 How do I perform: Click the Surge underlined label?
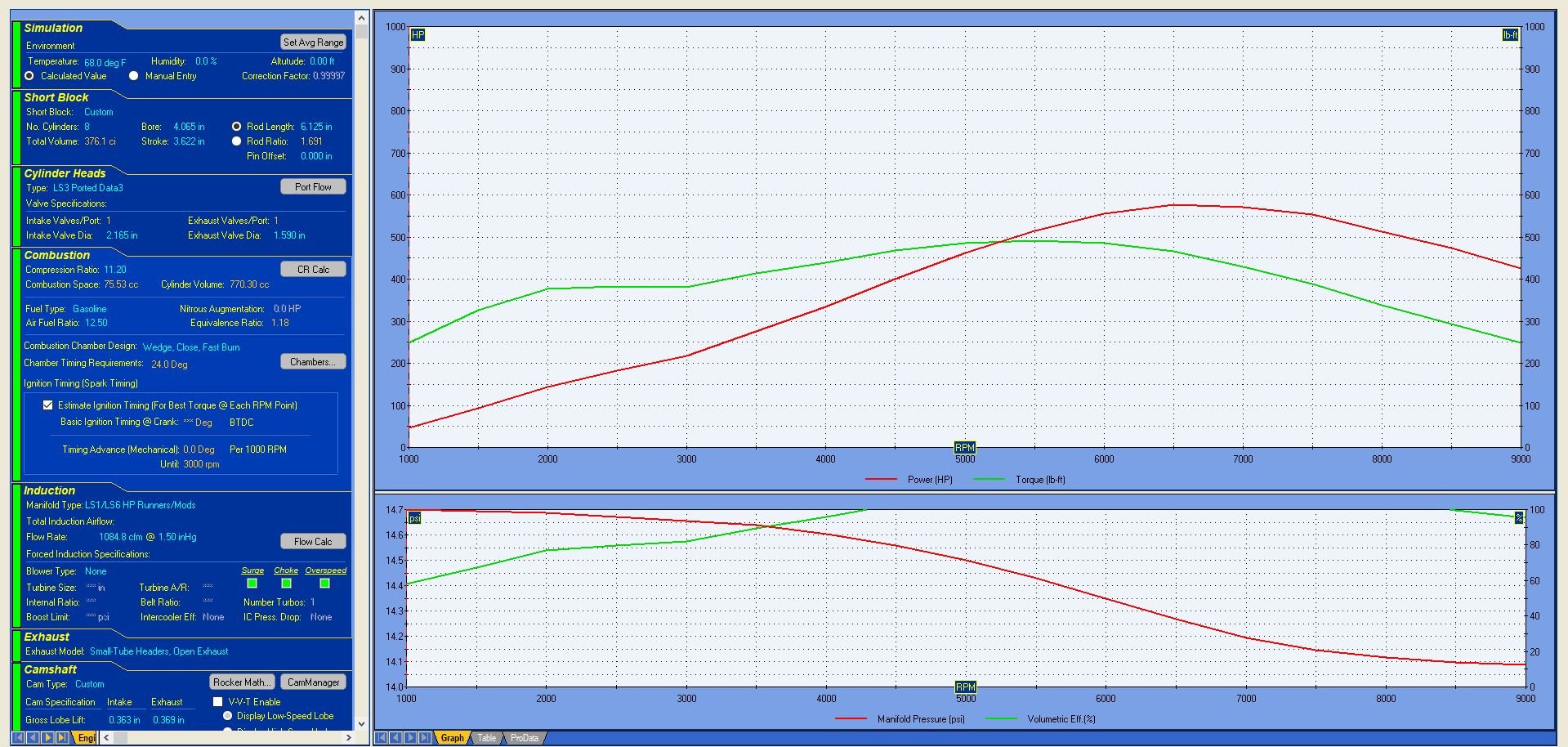(x=252, y=570)
